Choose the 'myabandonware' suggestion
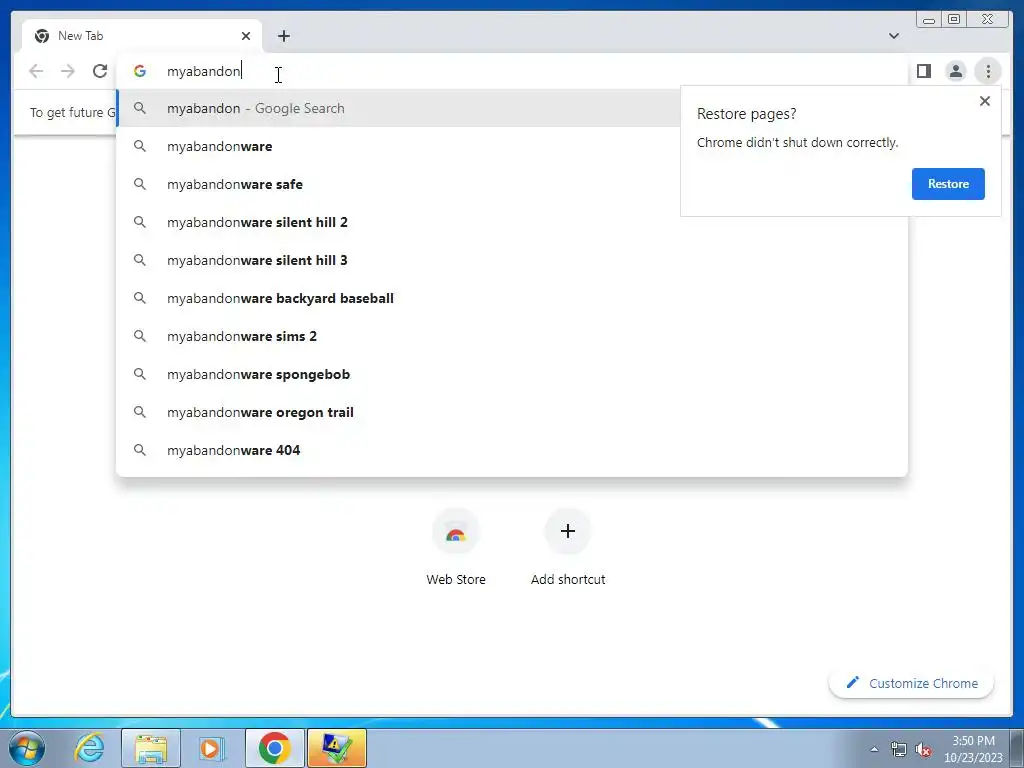The height and width of the screenshot is (768, 1024). click(398, 146)
